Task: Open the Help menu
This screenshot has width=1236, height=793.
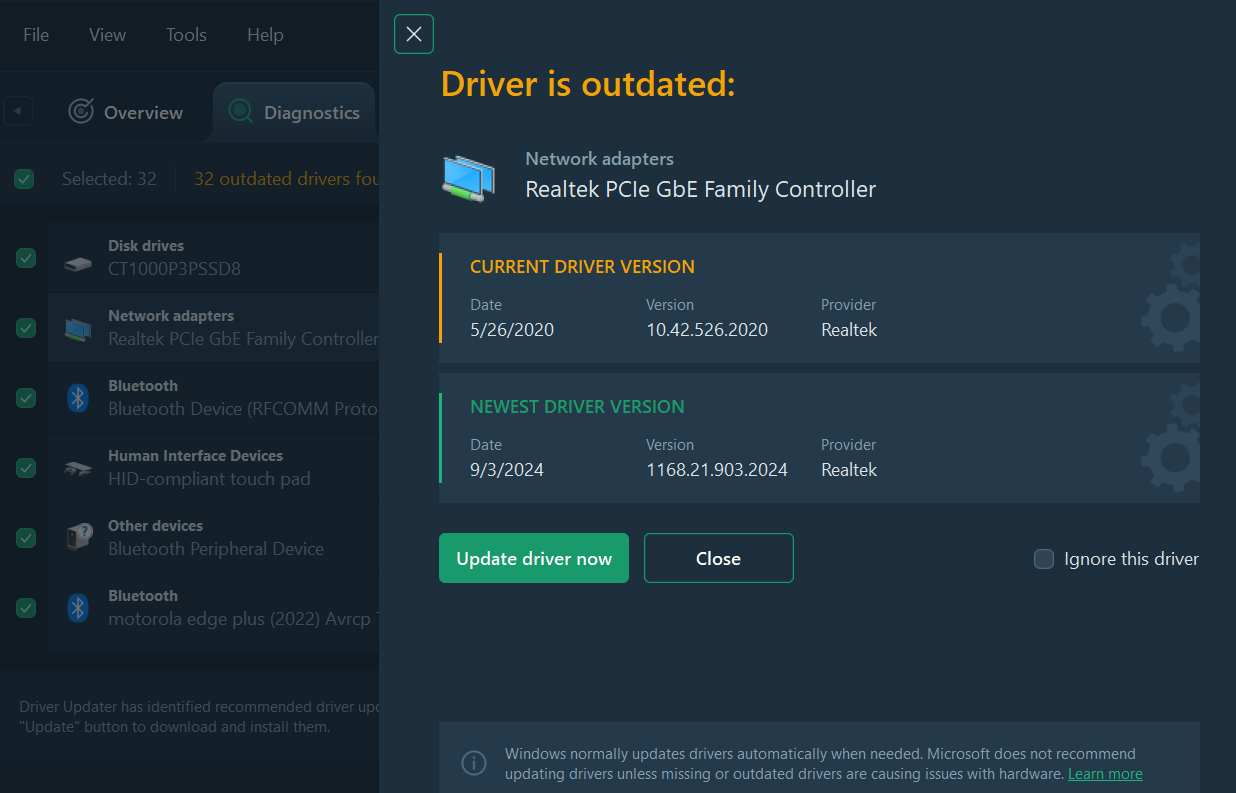Action: tap(265, 35)
